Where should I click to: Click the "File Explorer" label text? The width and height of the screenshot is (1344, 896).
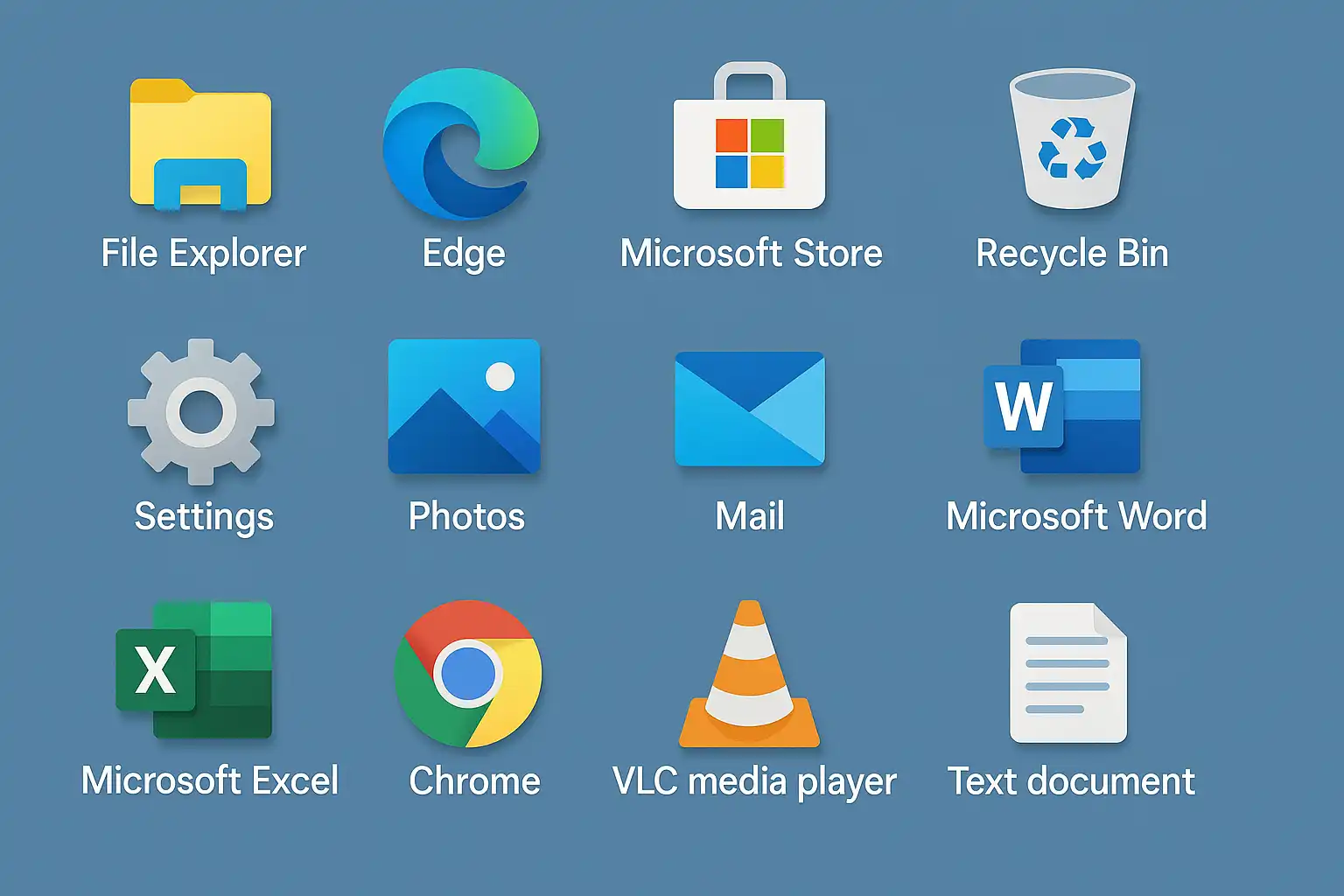point(204,254)
